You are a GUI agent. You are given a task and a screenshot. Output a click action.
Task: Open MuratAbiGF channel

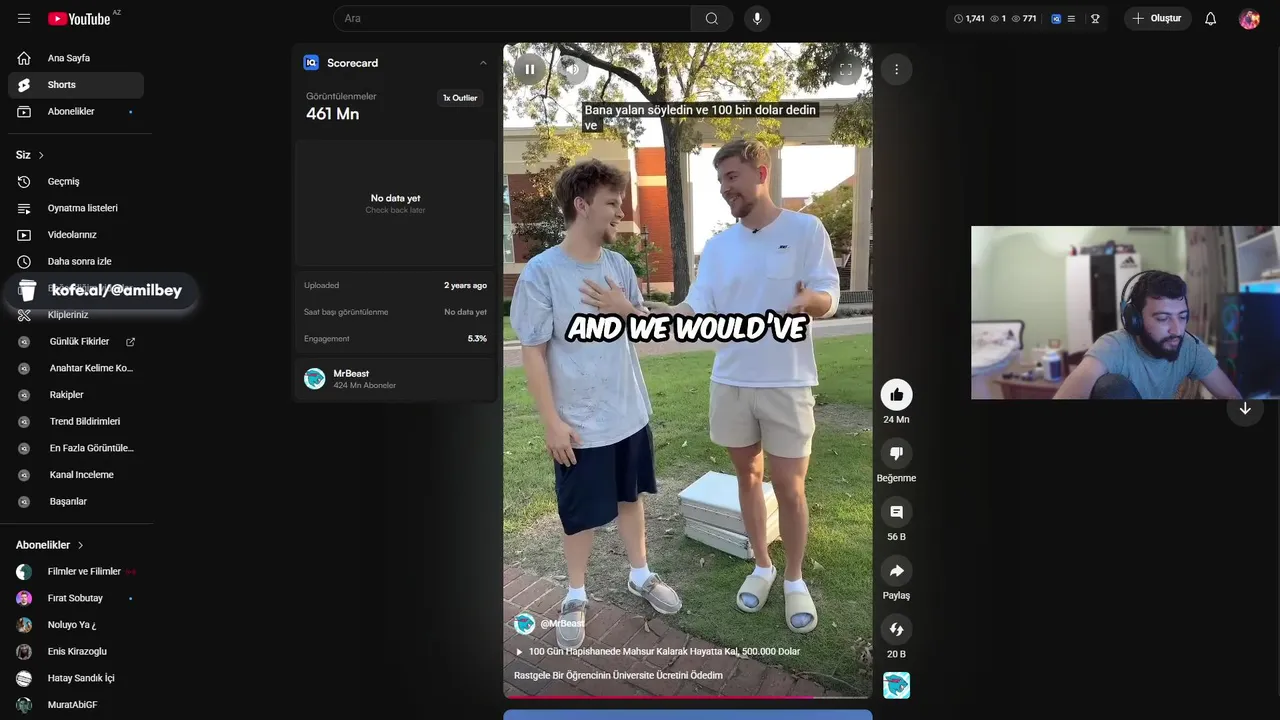pyautogui.click(x=76, y=705)
